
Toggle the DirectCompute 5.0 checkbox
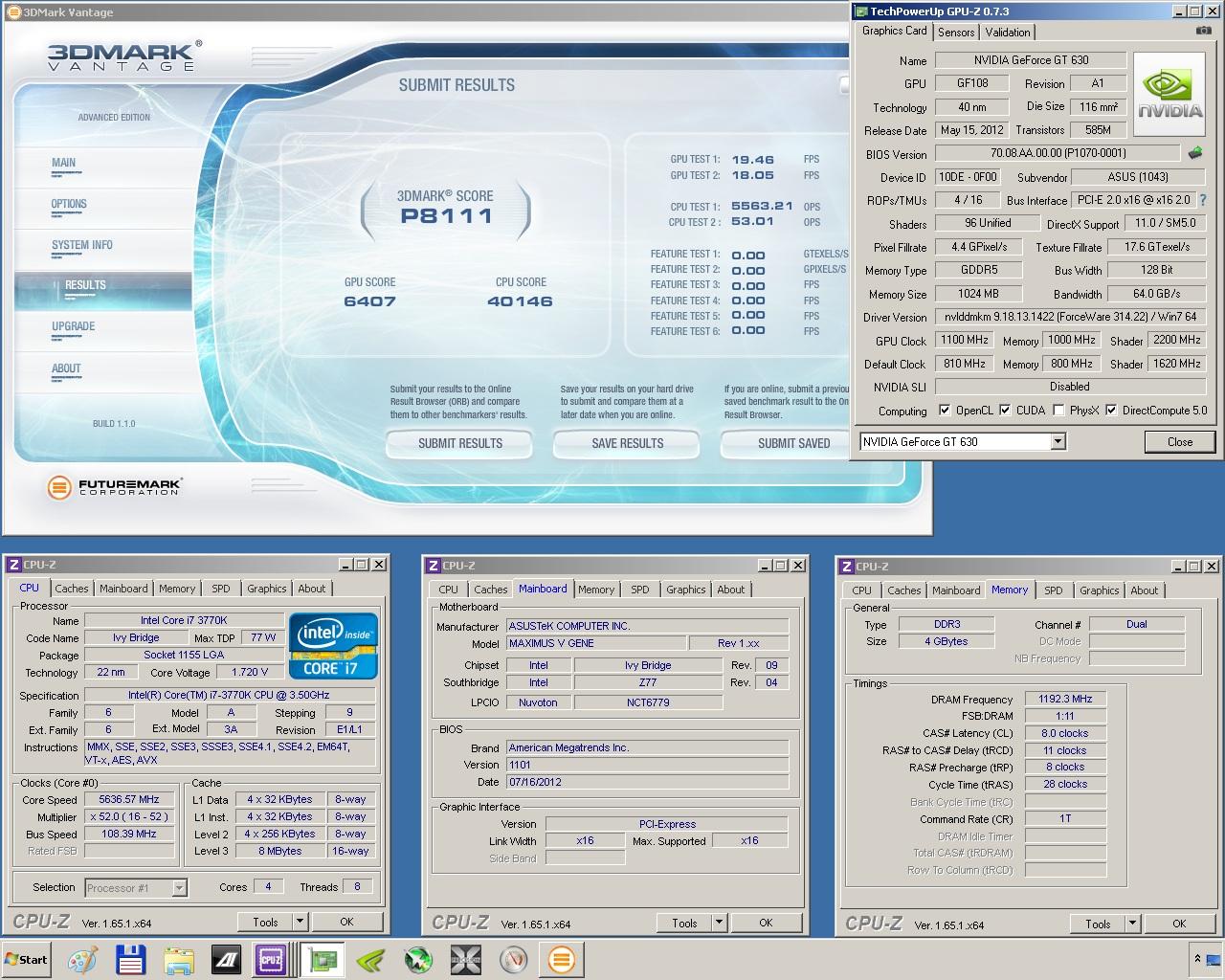(1111, 411)
